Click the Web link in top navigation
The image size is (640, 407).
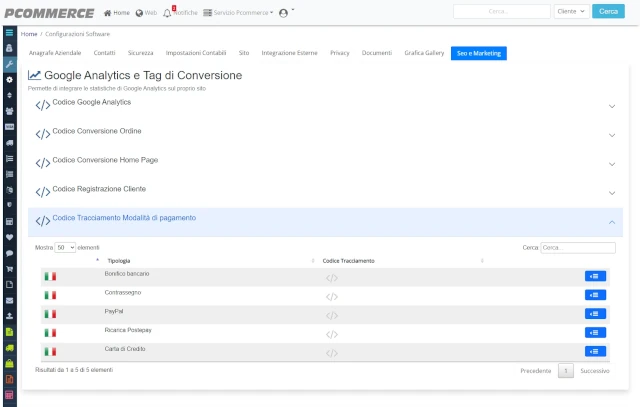146,13
